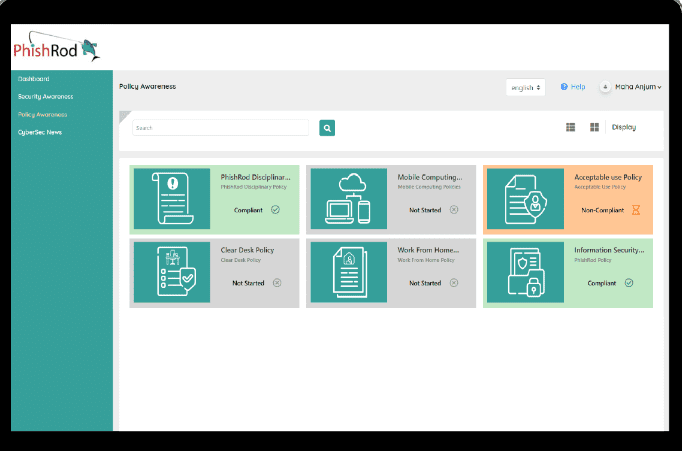The image size is (682, 451).
Task: Click the magnifier search button
Action: (326, 128)
